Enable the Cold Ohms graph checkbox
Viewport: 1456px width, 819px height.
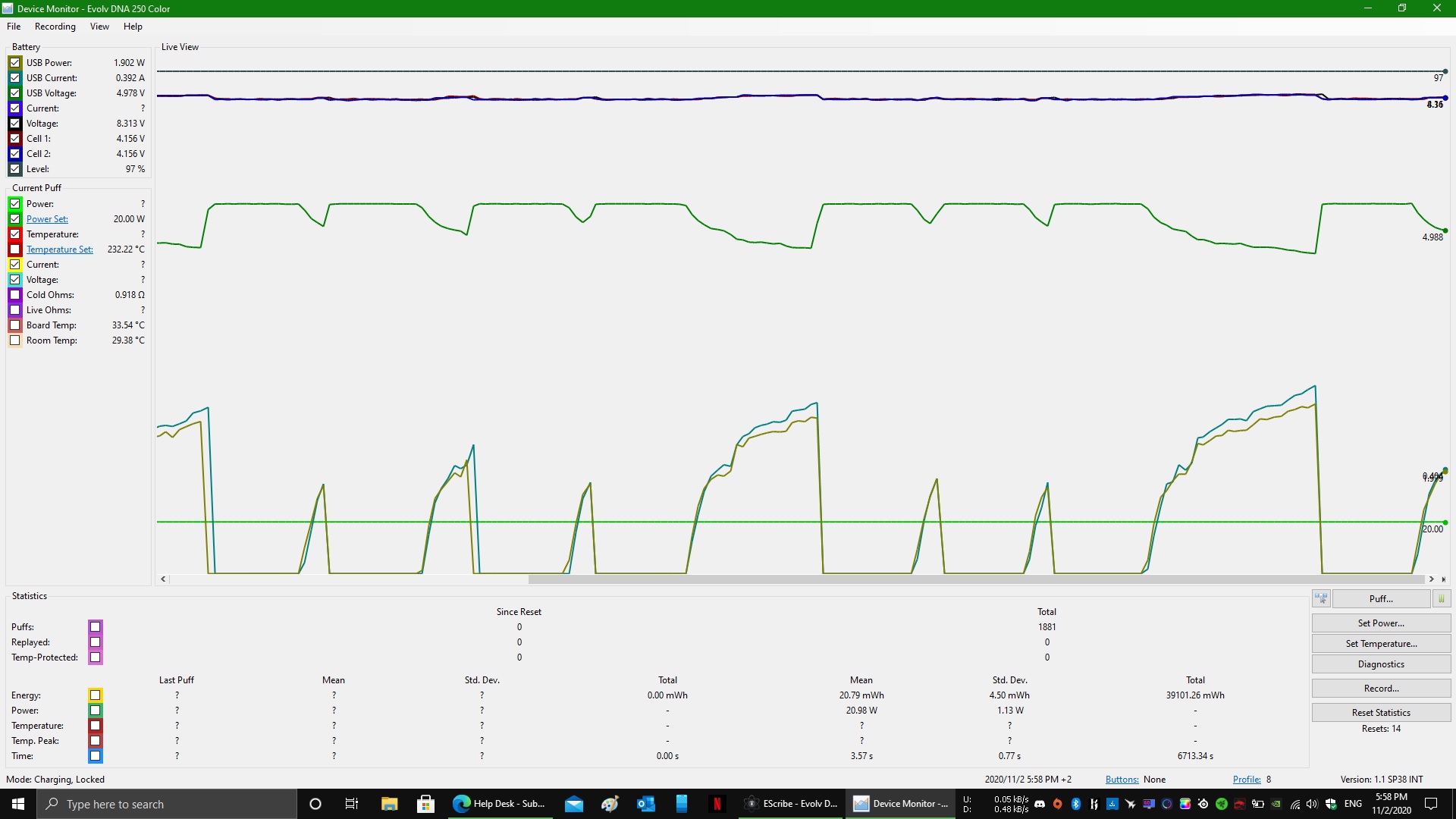pyautogui.click(x=15, y=295)
